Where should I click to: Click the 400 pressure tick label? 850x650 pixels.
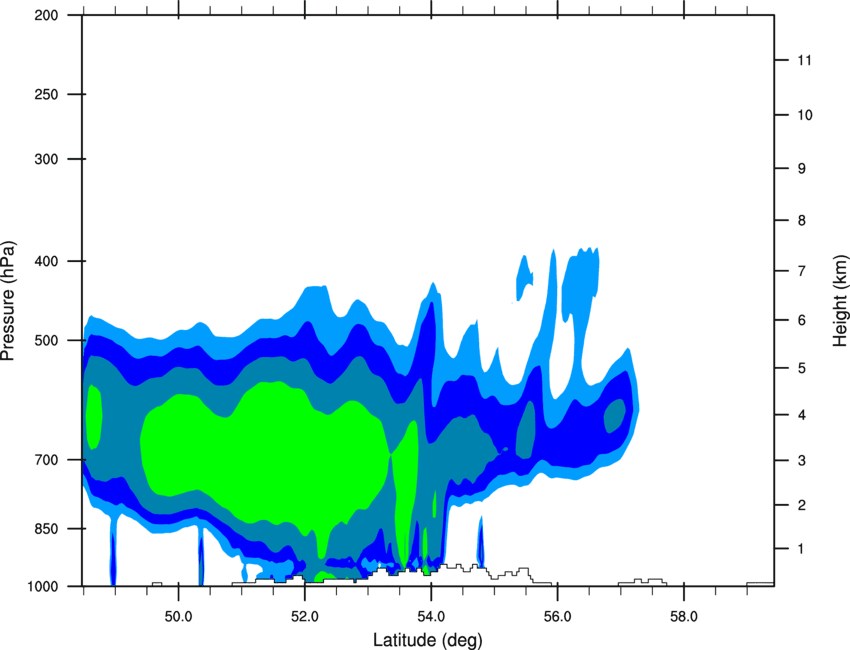46,261
